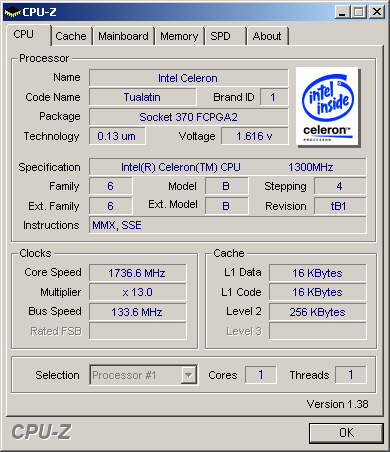Click the Socket 370 FCPGA2 package field

pyautogui.click(x=188, y=117)
